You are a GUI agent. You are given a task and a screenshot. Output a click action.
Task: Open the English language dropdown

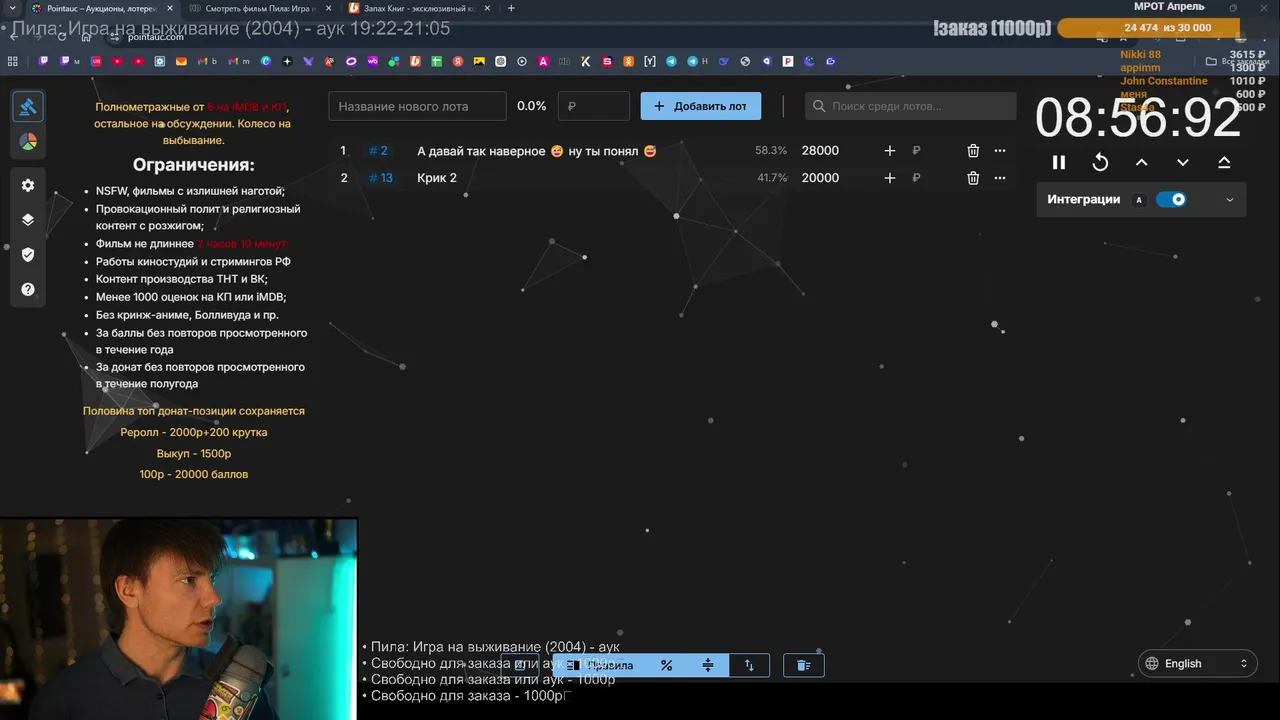pos(1197,663)
